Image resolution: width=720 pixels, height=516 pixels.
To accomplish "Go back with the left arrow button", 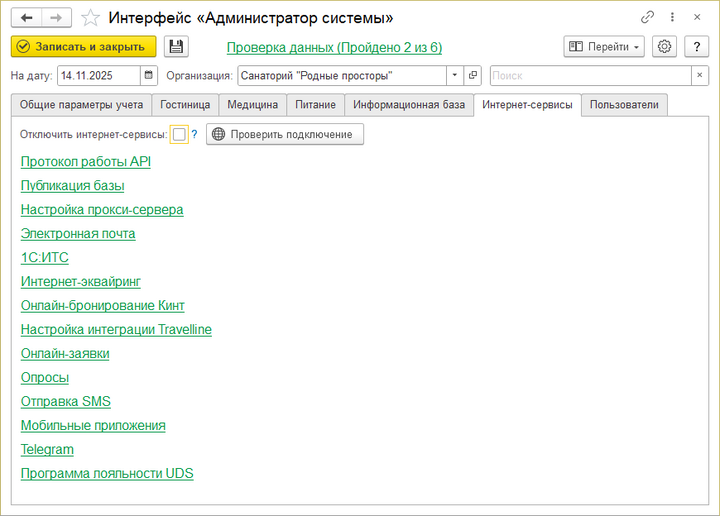I will 27,18.
